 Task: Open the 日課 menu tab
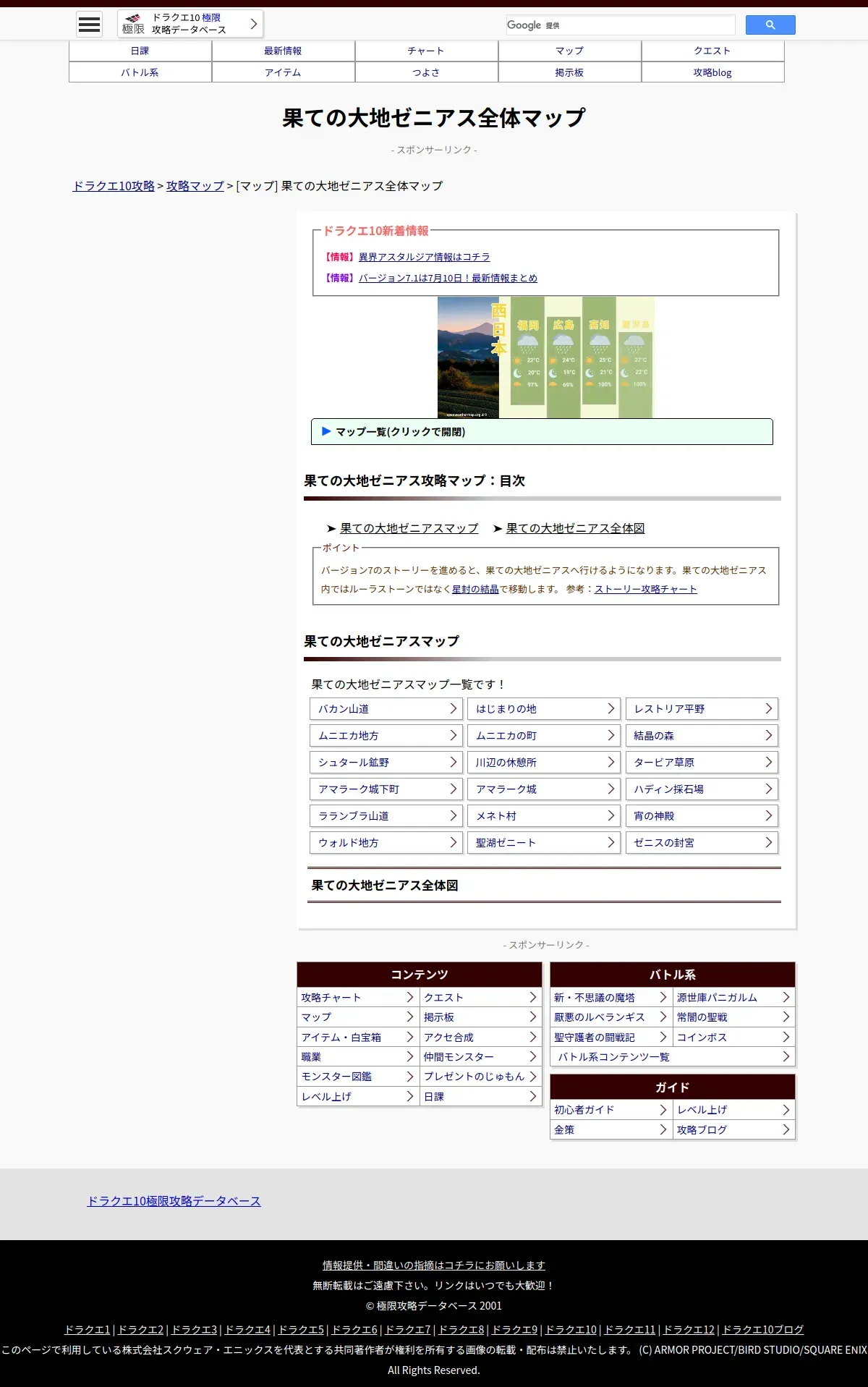tap(140, 51)
